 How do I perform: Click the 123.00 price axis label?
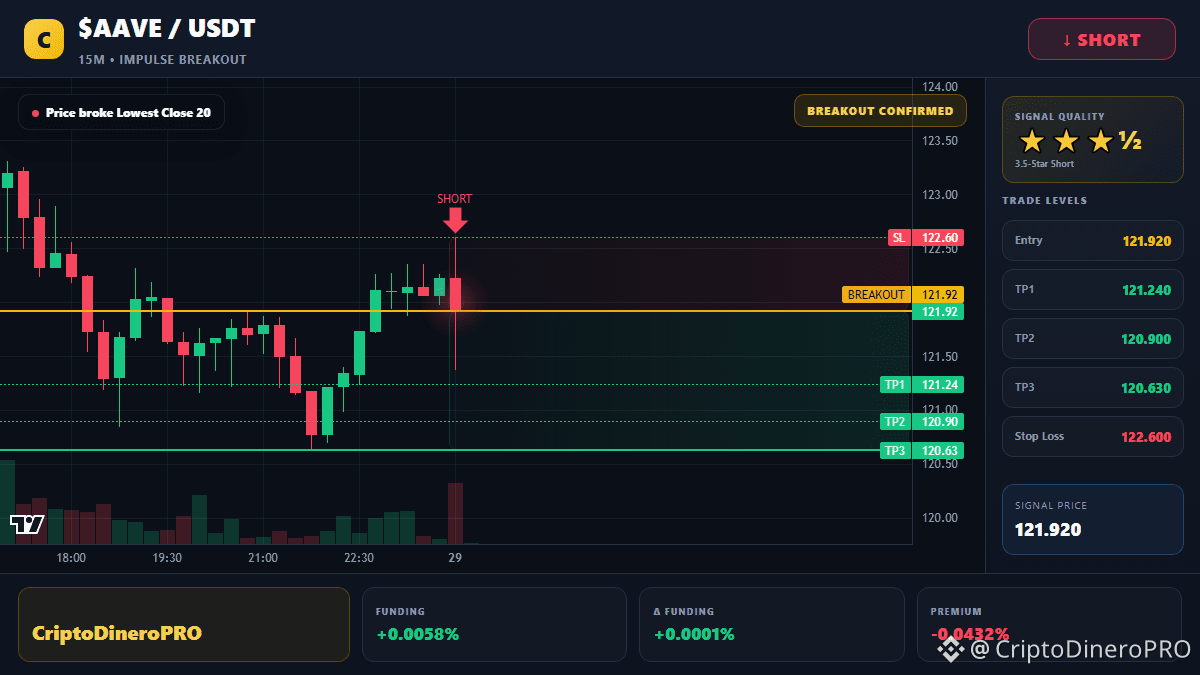[940, 195]
